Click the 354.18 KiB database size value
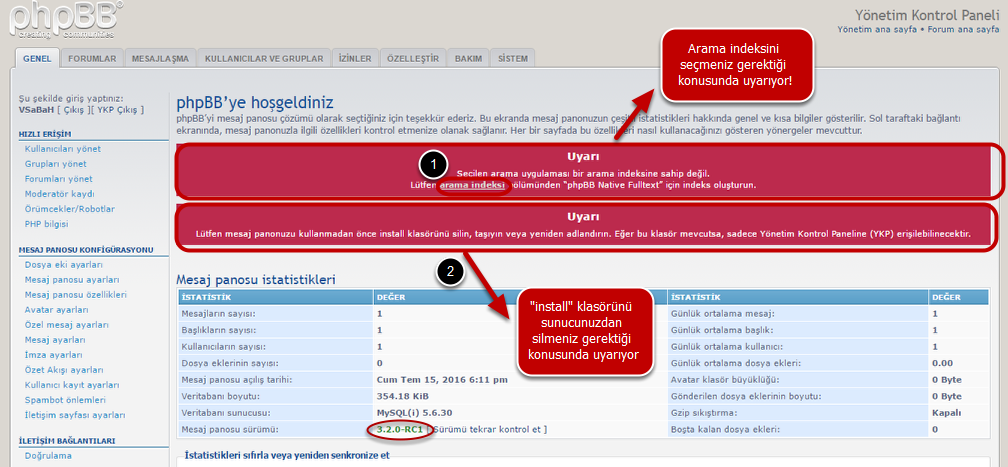The height and width of the screenshot is (467, 1008). (401, 396)
